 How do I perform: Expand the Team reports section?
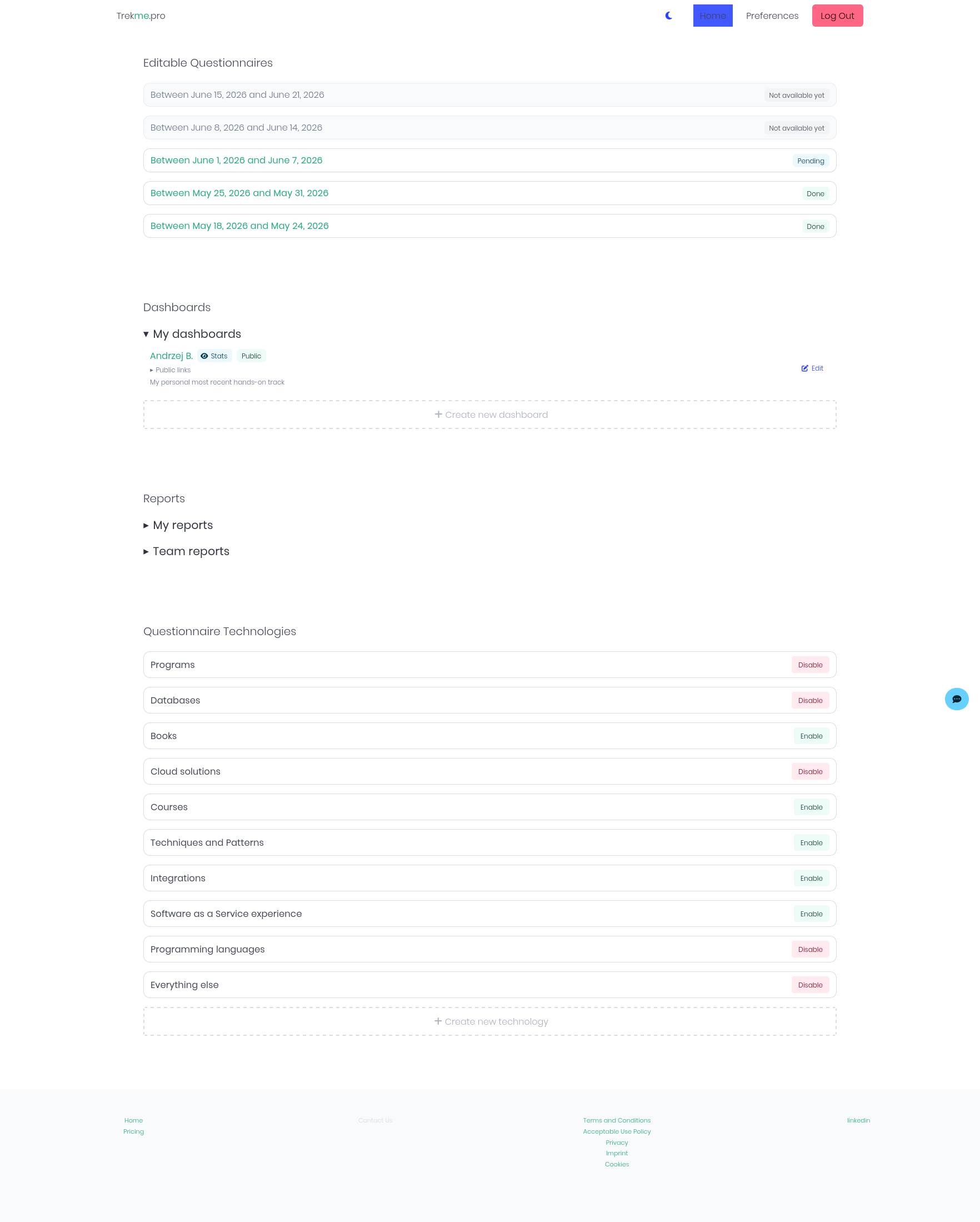186,551
